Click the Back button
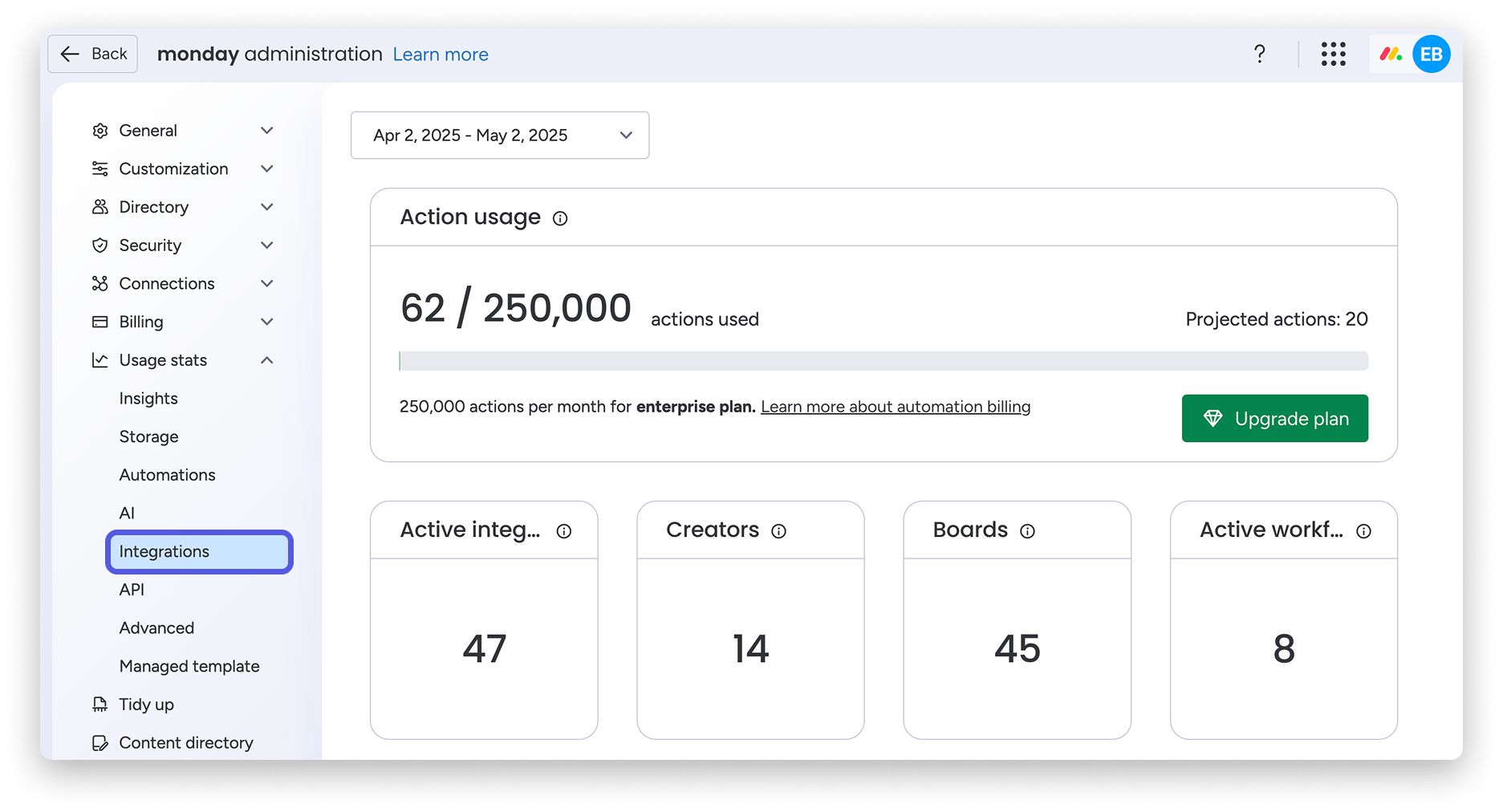Image resolution: width=1503 pixels, height=812 pixels. tap(92, 54)
